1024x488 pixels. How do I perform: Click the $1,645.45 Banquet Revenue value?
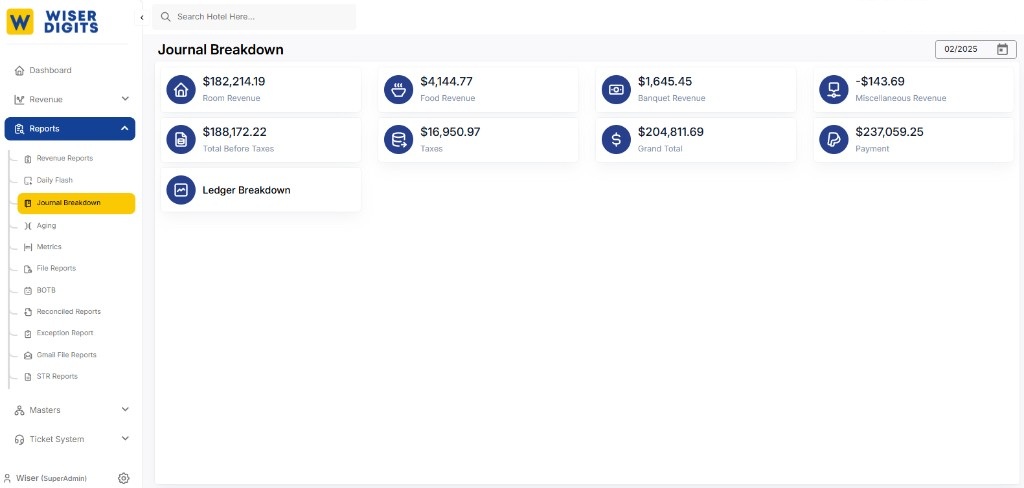[665, 82]
